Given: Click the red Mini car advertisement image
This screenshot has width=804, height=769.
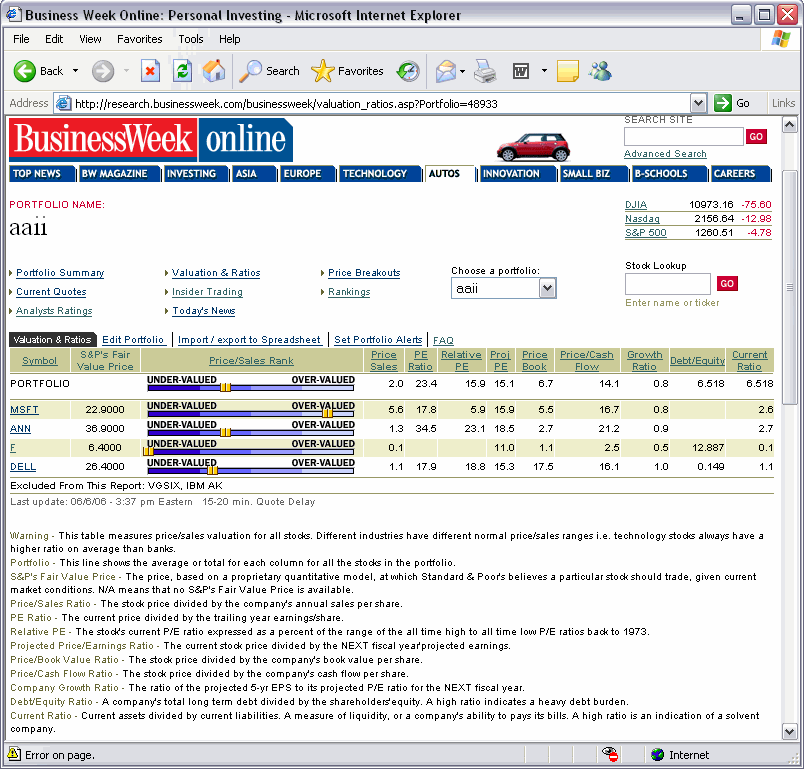Looking at the screenshot, I should 533,146.
